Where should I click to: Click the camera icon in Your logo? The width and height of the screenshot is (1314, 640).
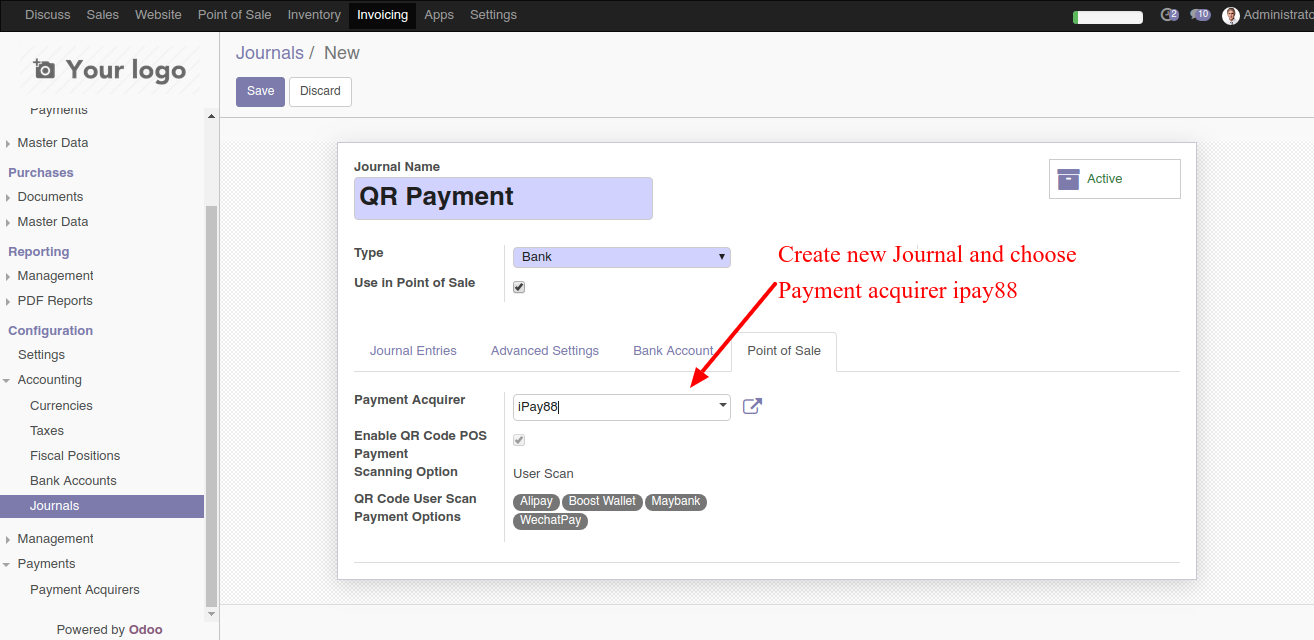tap(44, 69)
